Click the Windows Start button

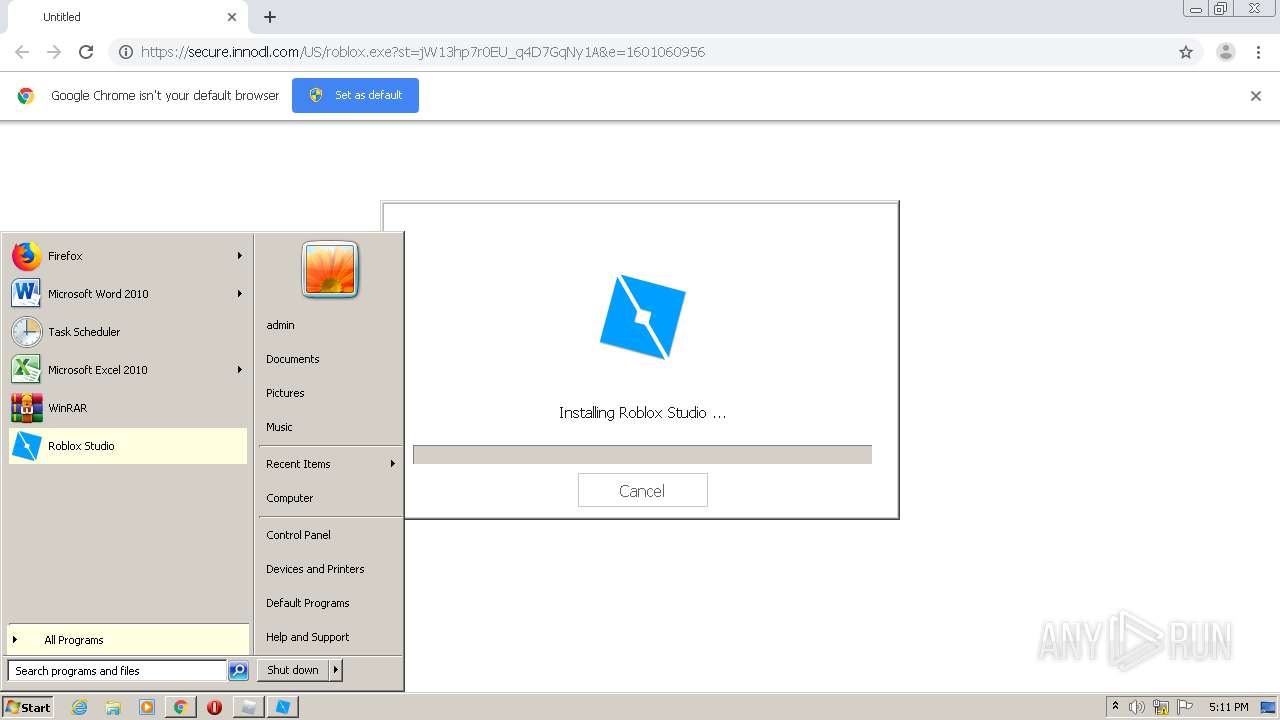click(x=28, y=707)
